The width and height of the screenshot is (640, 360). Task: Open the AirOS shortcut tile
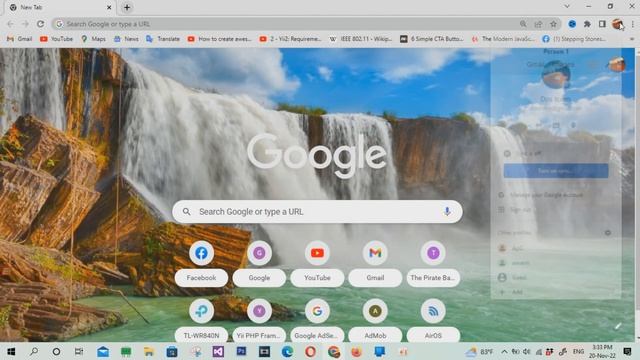[433, 321]
